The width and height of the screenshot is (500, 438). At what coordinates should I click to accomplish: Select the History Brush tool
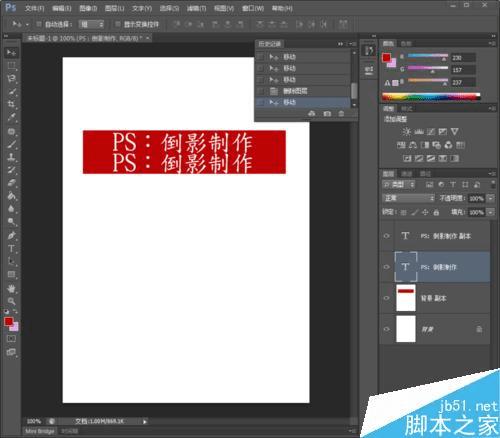tap(11, 170)
